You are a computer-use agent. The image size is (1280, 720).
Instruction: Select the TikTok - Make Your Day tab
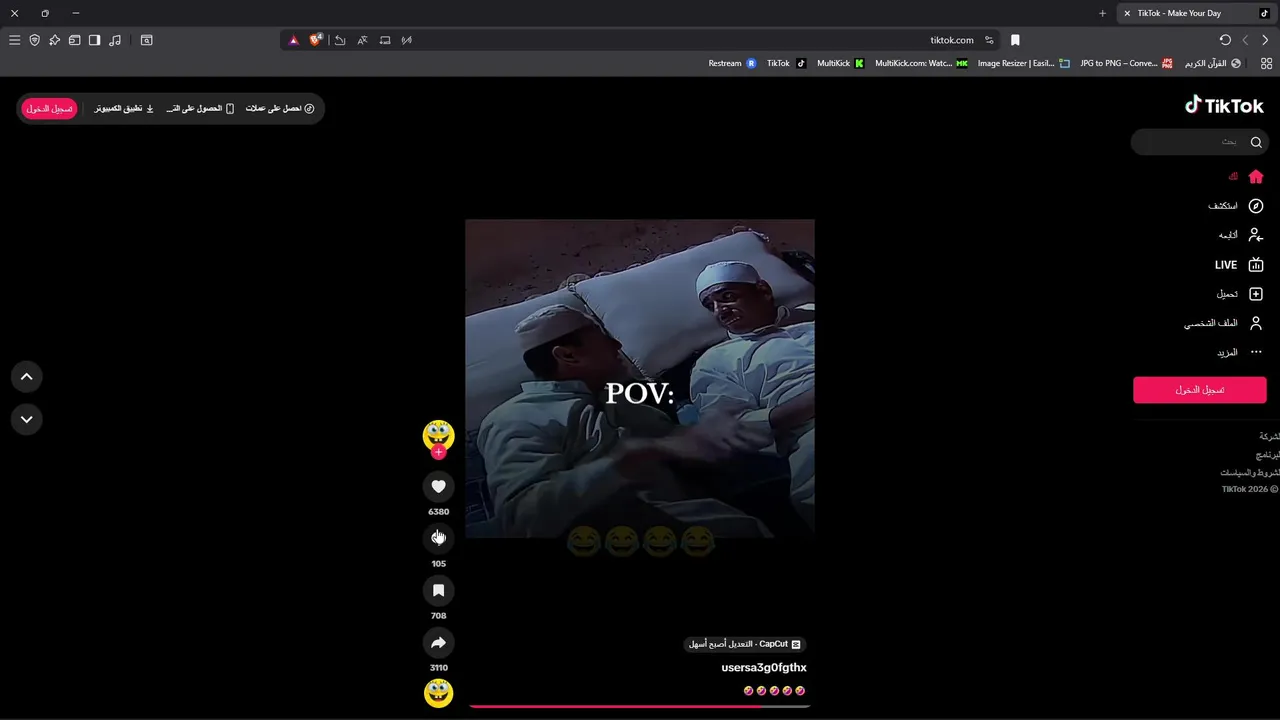pyautogui.click(x=1196, y=13)
